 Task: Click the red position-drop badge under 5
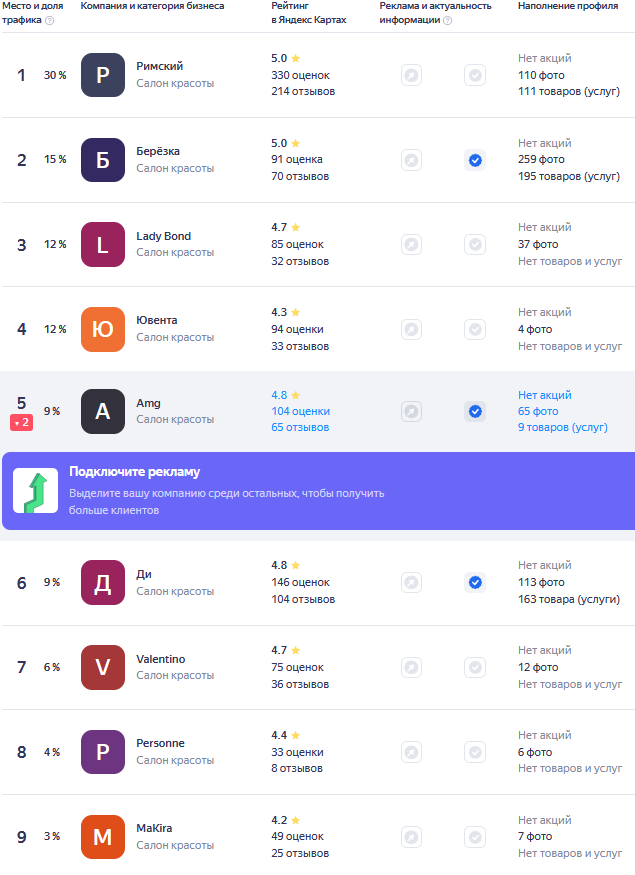[21, 422]
